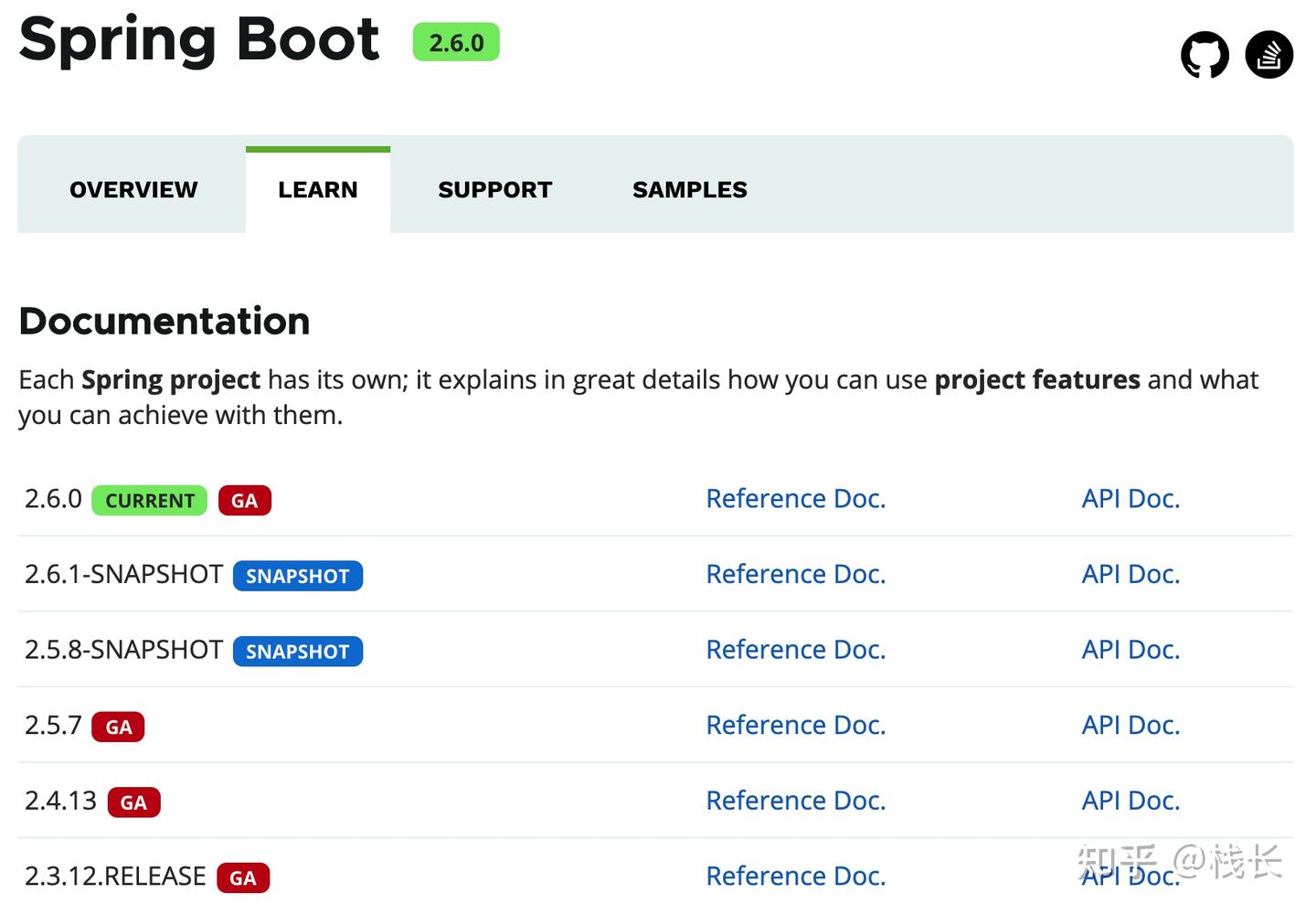The width and height of the screenshot is (1316, 914).
Task: Open the SUPPORT tab
Action: (x=495, y=189)
